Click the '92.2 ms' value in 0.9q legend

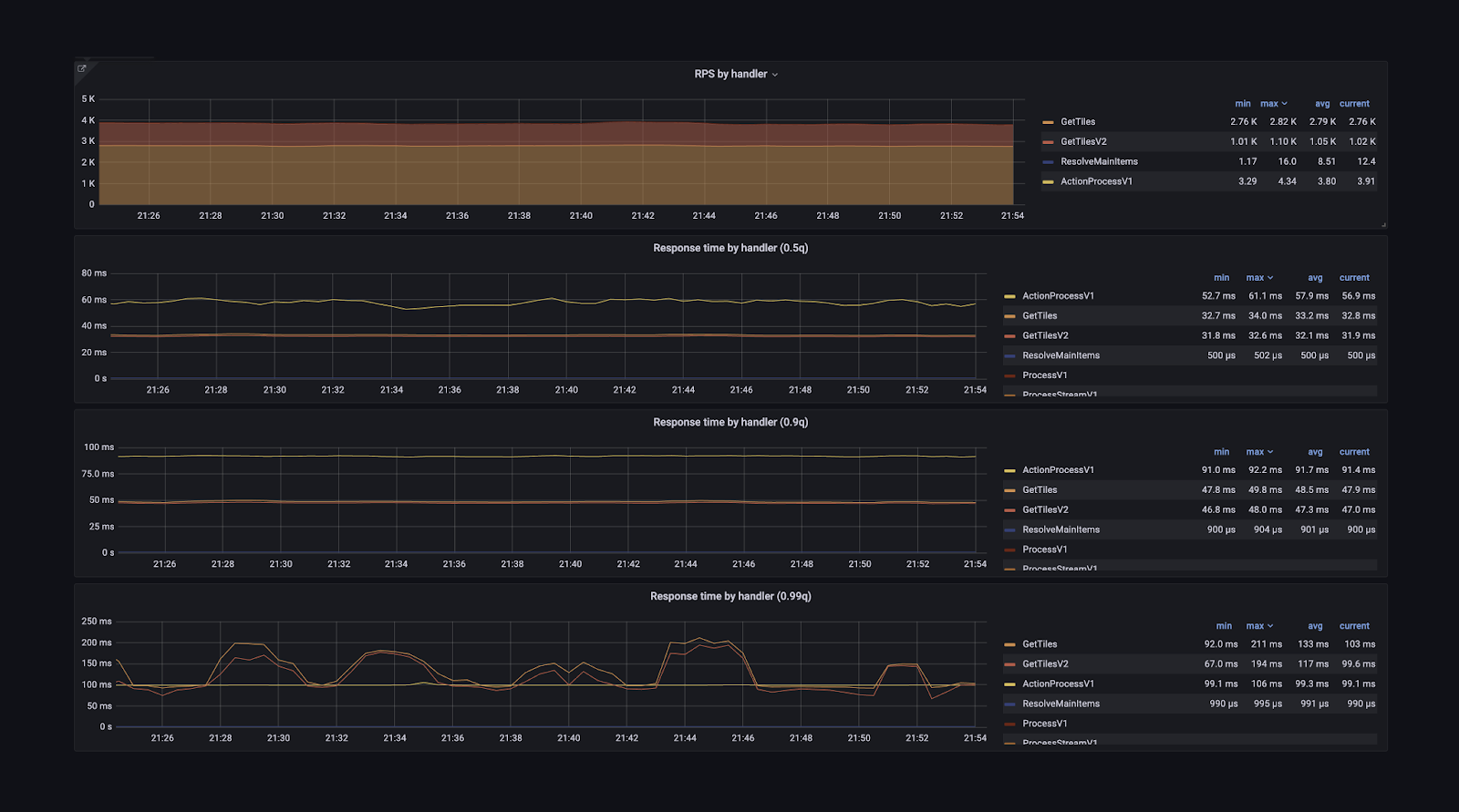tap(1265, 470)
